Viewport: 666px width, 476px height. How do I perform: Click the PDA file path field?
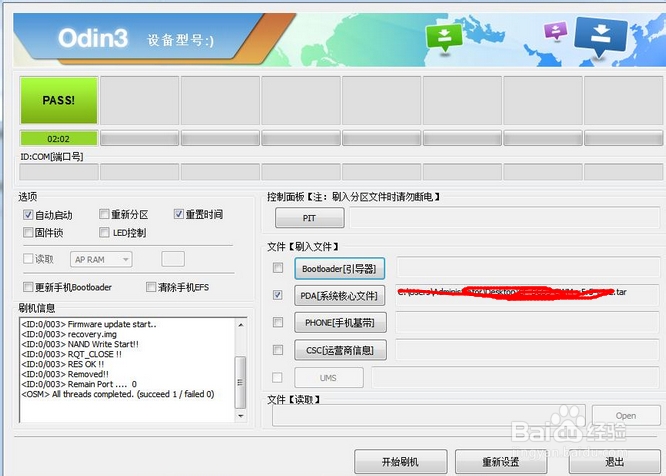point(528,295)
